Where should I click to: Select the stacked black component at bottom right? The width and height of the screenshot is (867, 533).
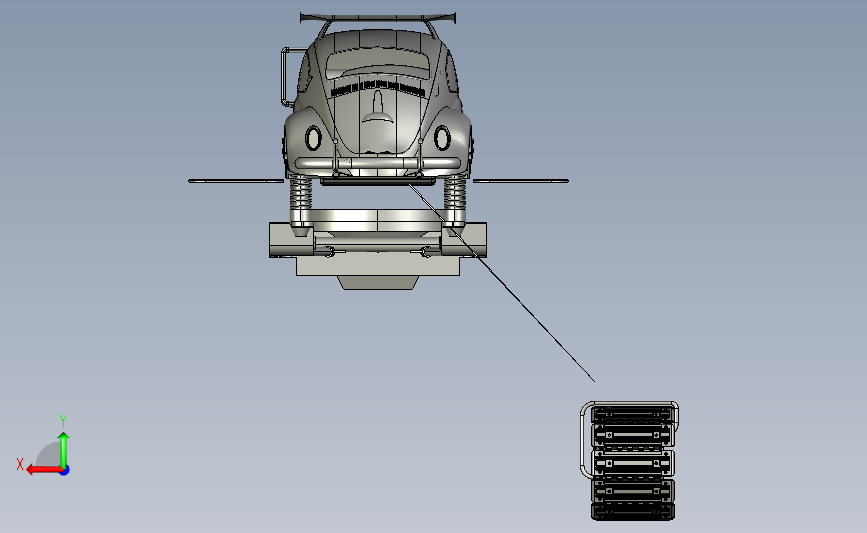(633, 463)
